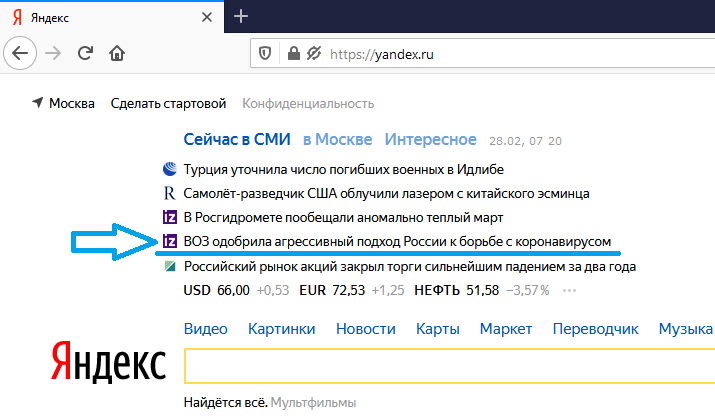This screenshot has height=416, width=715.
Task: Open Конфиденциальность link
Action: tap(308, 104)
